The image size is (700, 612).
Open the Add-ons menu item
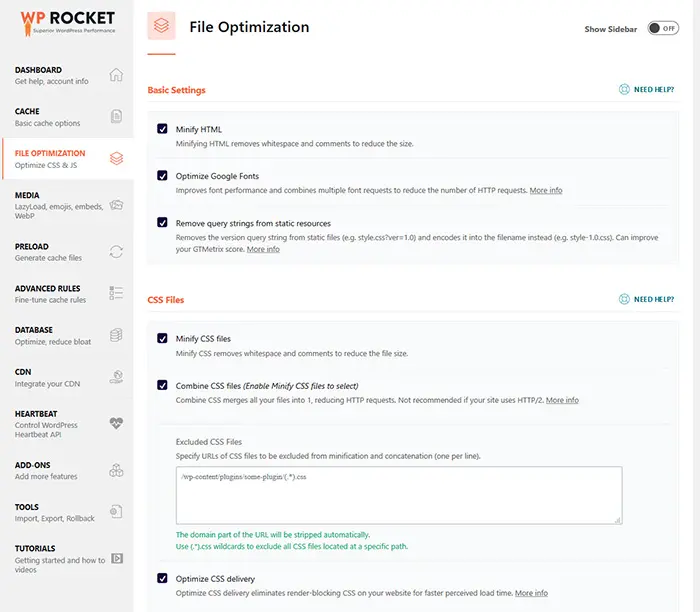click(x=68, y=470)
